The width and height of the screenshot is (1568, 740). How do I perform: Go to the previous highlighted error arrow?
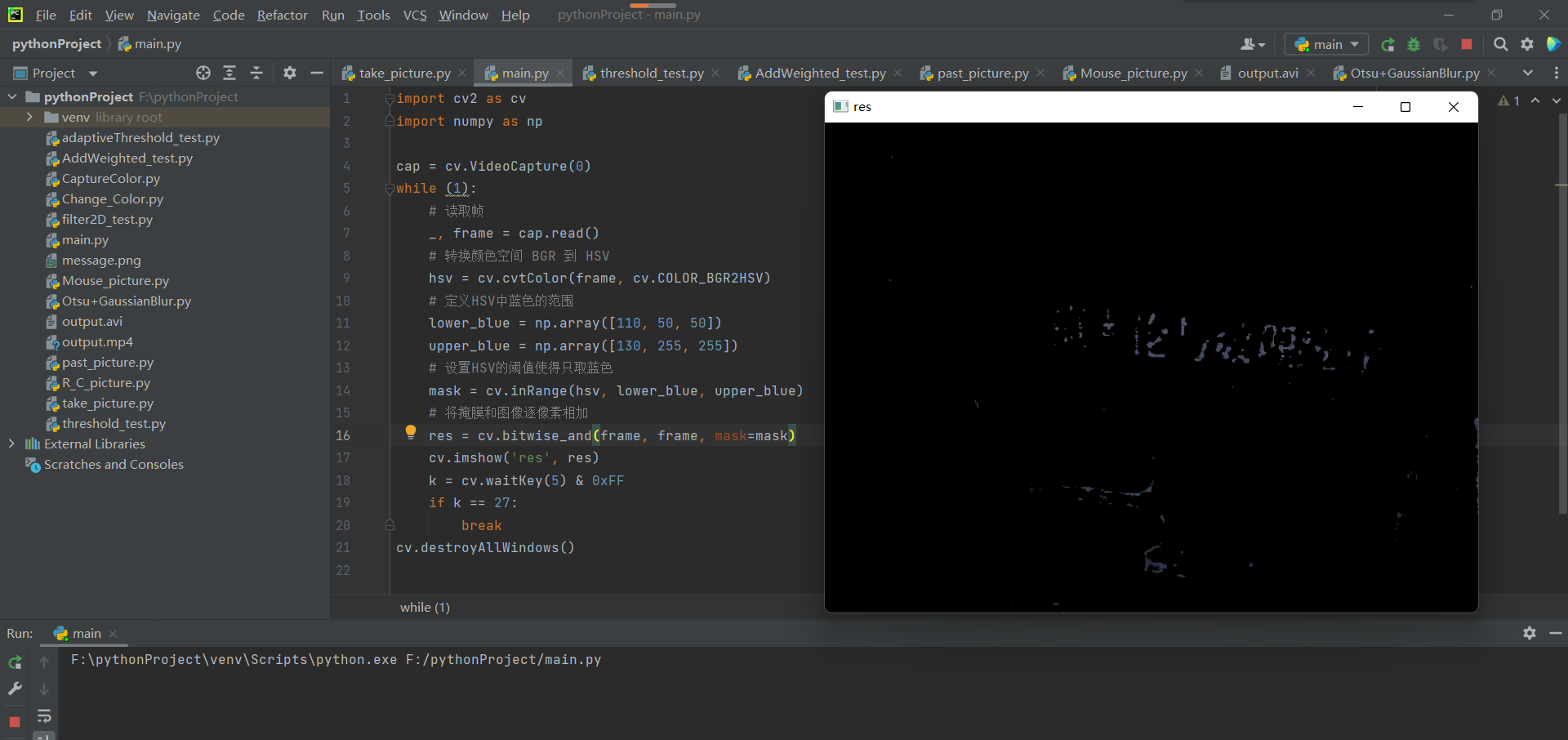(x=1535, y=100)
